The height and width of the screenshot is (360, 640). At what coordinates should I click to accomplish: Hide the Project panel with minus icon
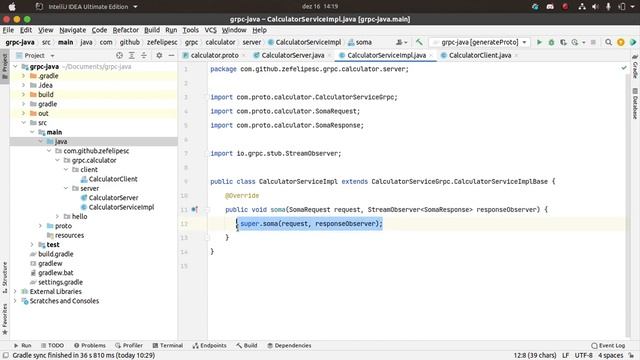click(171, 55)
